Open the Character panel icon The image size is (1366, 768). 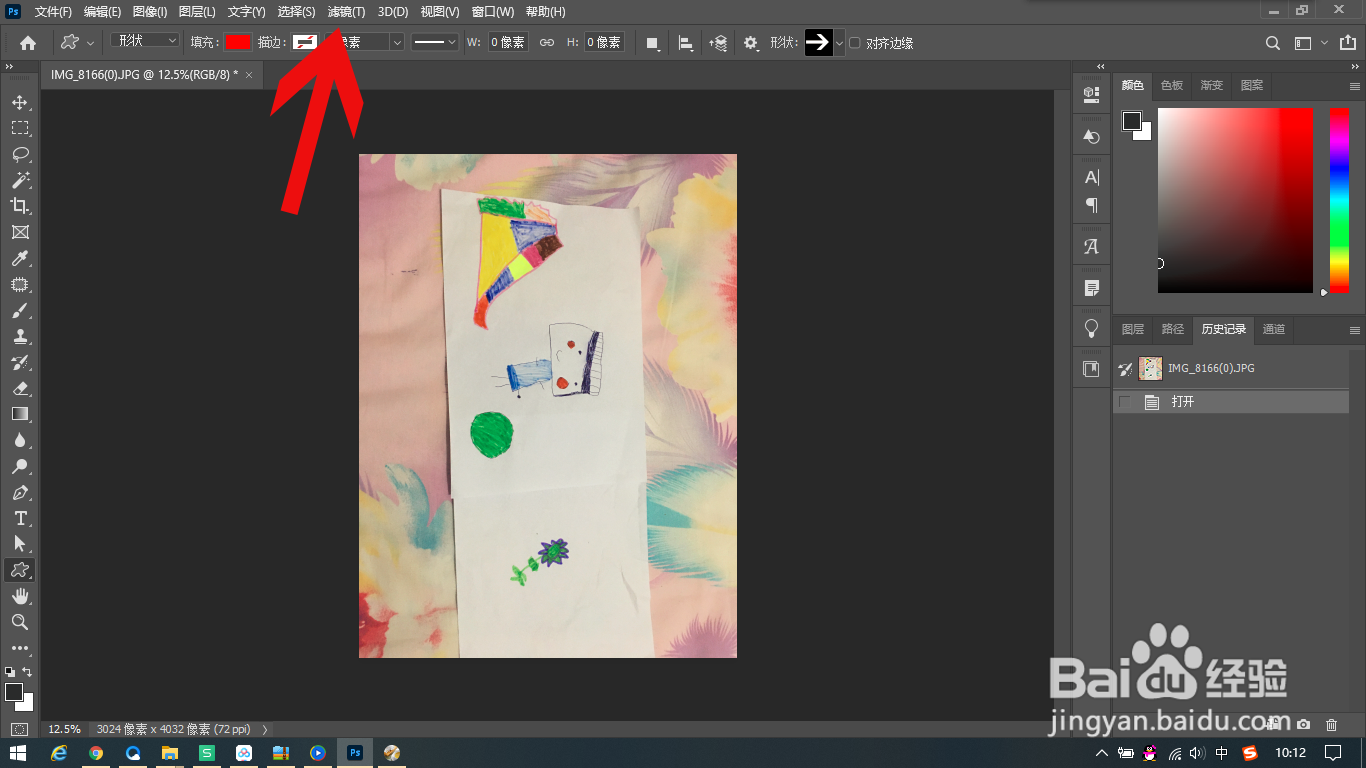(x=1091, y=178)
